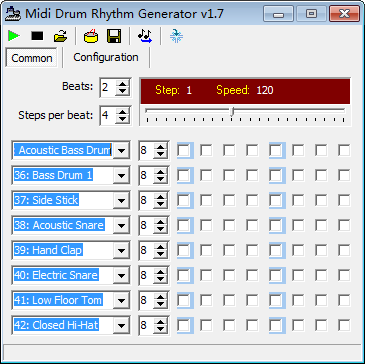Click the app icon in the title bar

coord(14,13)
